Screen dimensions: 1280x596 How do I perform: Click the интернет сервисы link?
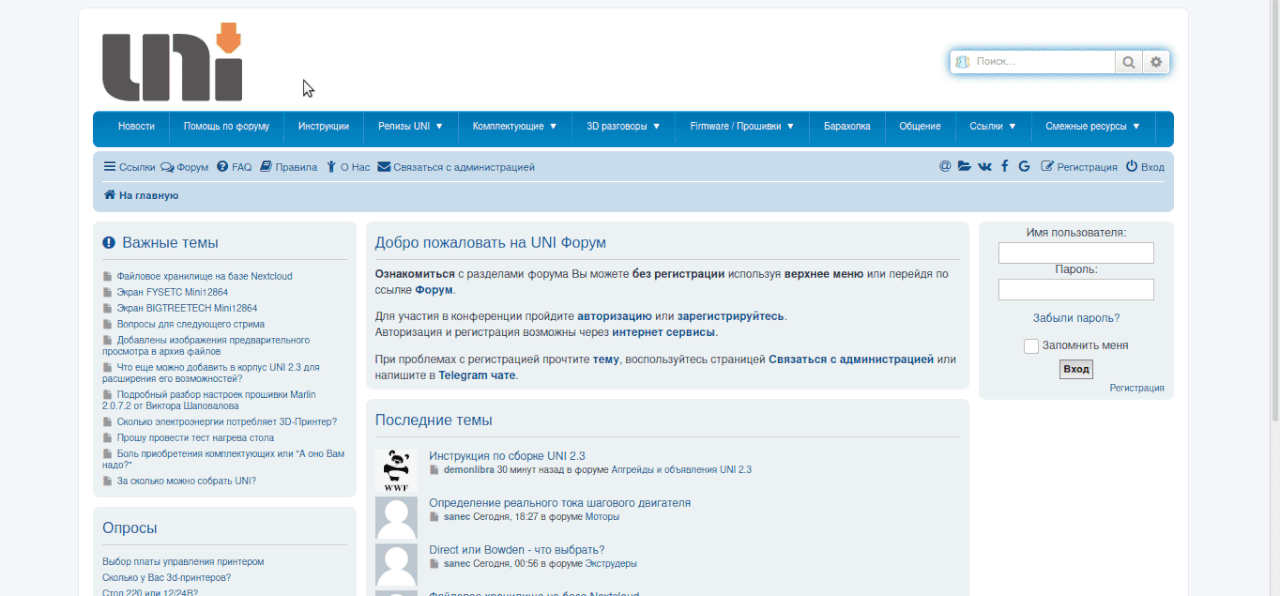pos(663,332)
